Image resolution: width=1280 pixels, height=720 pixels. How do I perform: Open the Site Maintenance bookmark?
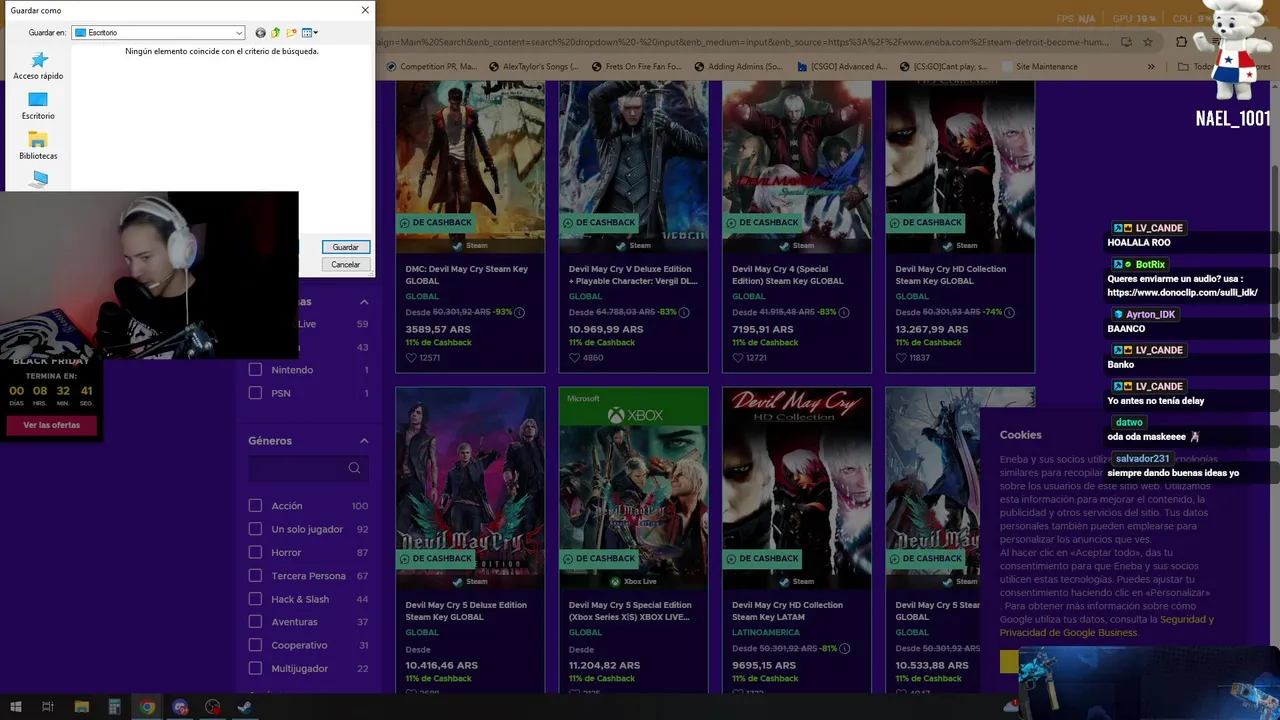(x=1038, y=67)
